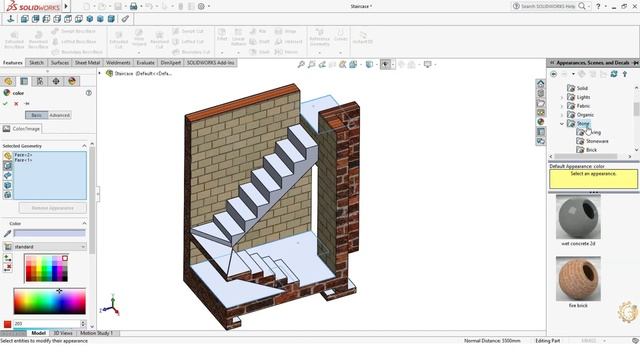Click the red X to cancel color
Image resolution: width=640 pixels, height=360 pixels.
(x=16, y=104)
